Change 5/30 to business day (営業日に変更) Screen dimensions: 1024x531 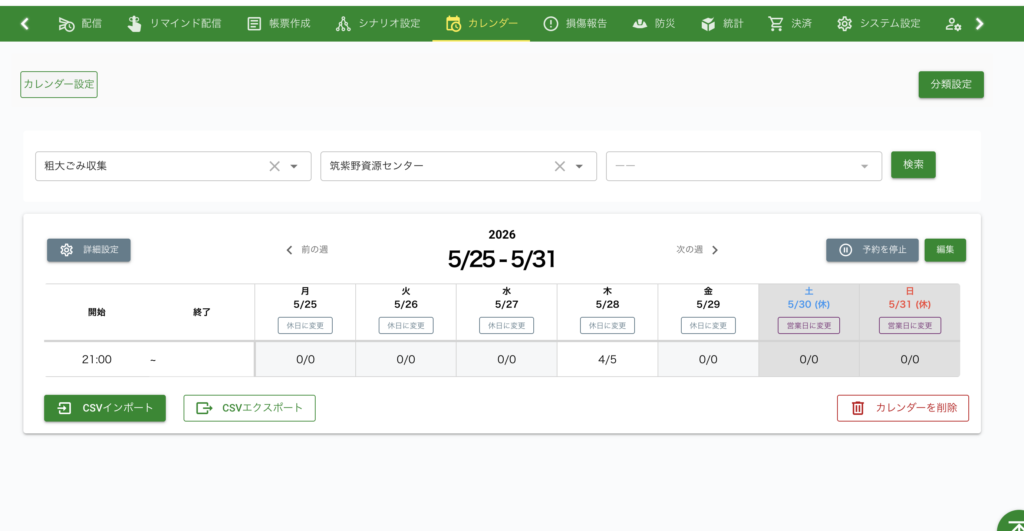coord(808,326)
